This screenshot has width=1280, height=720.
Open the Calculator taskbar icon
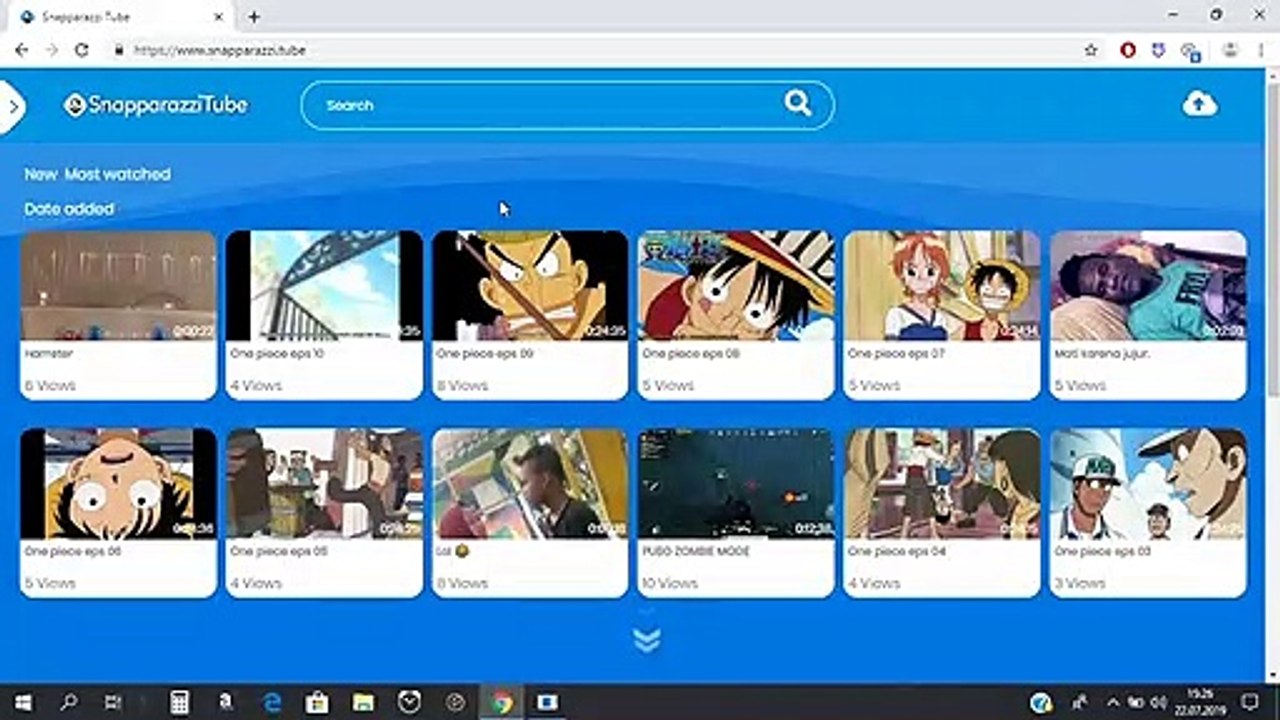click(x=179, y=702)
